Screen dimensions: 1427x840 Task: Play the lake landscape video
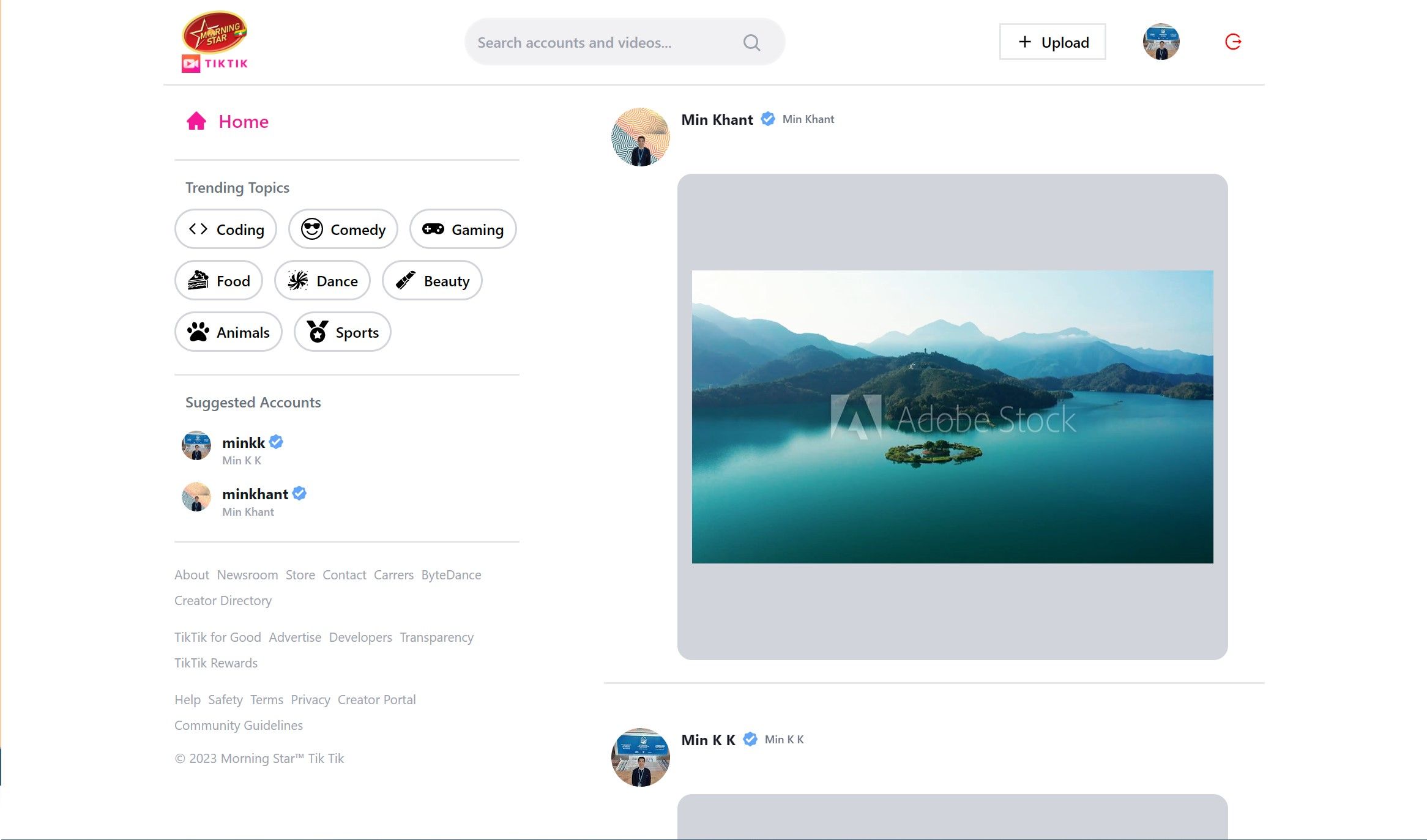coord(952,417)
